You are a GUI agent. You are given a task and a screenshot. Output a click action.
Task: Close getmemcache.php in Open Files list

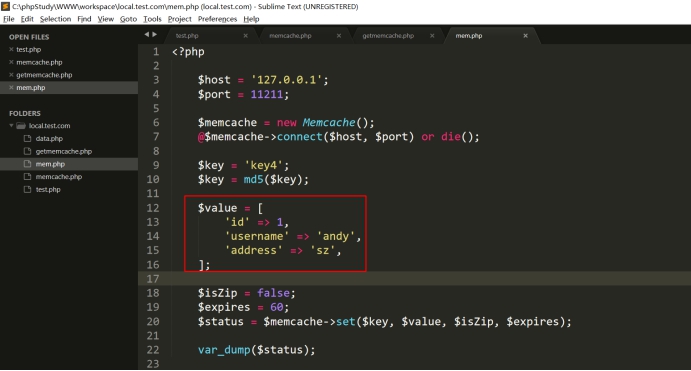tap(11, 75)
